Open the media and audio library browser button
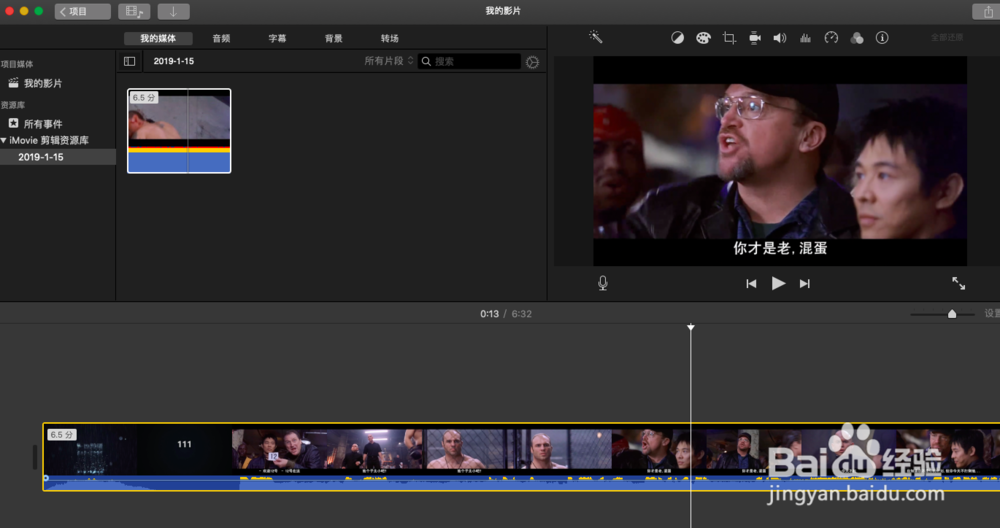 134,11
